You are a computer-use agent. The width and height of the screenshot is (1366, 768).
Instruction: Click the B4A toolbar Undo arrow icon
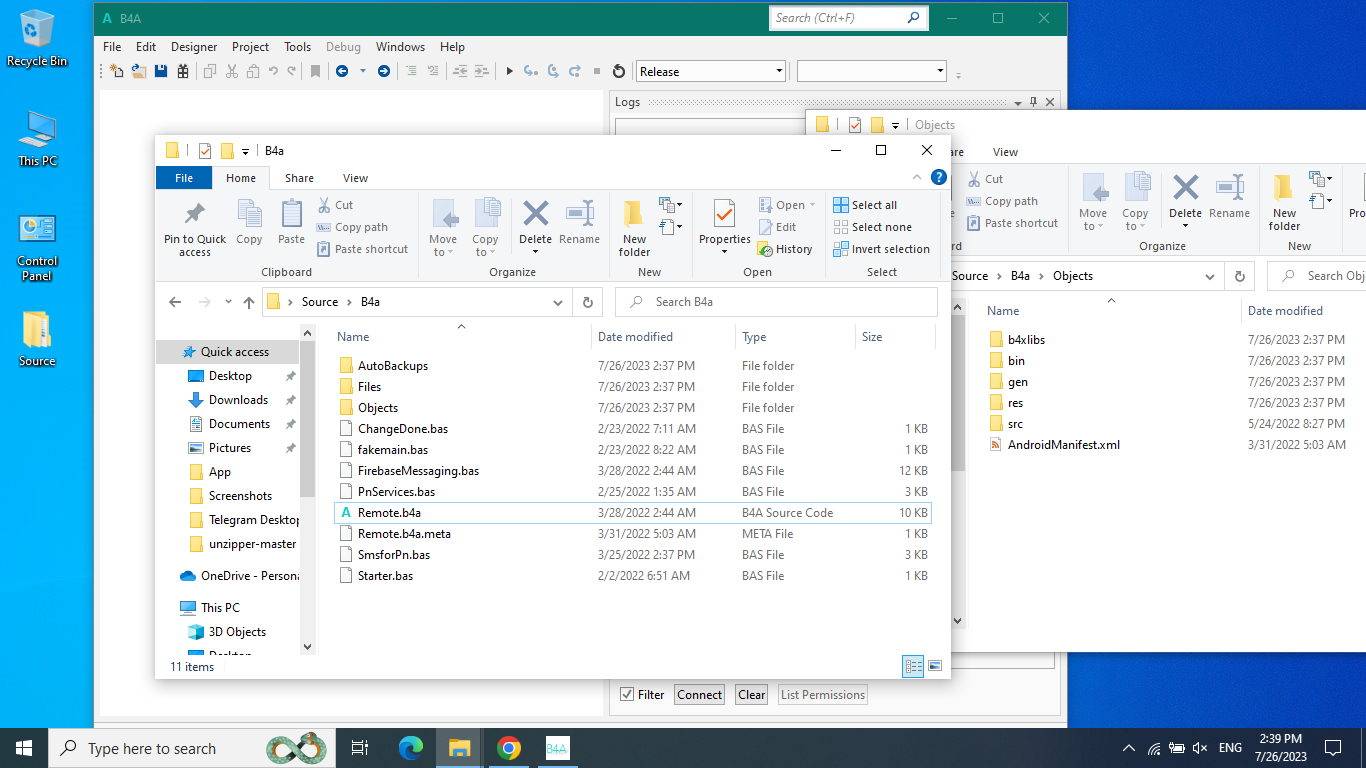tap(273, 71)
